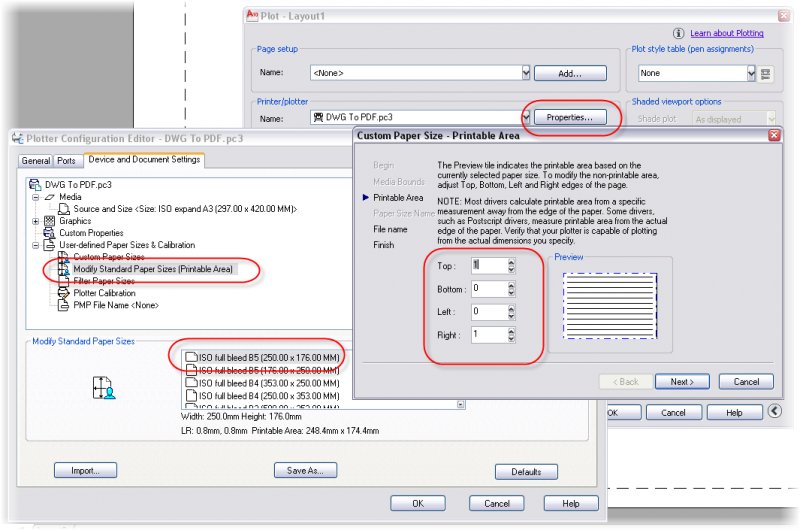
Task: Select Custom Paper Sizes tree item
Action: (x=109, y=257)
